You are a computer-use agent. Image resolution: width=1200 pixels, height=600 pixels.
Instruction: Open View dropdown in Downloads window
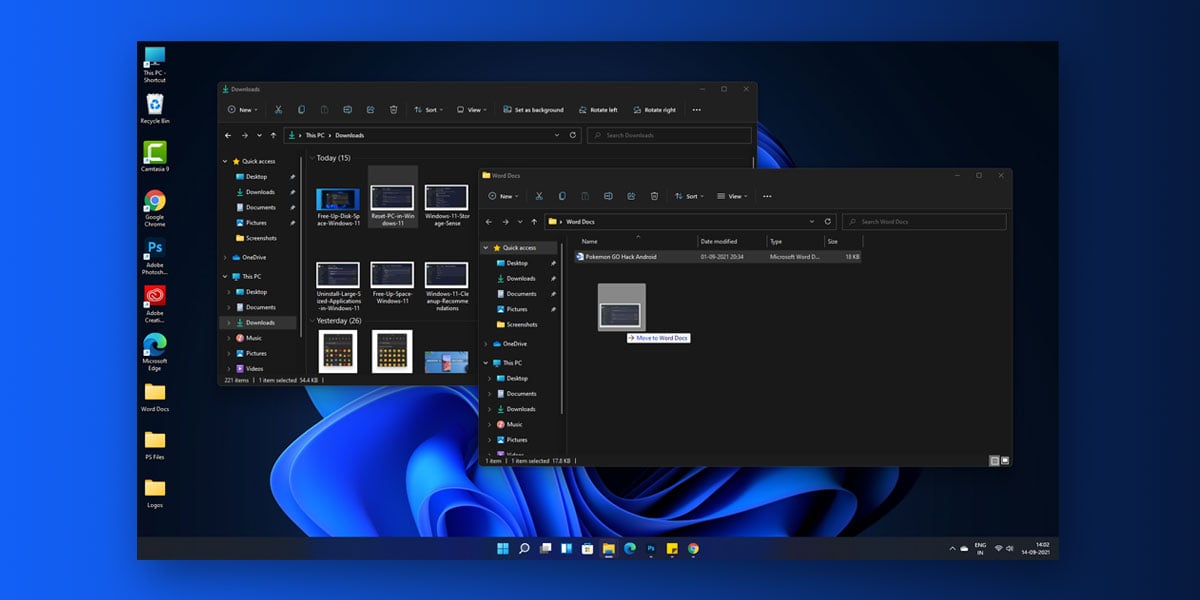[x=472, y=110]
